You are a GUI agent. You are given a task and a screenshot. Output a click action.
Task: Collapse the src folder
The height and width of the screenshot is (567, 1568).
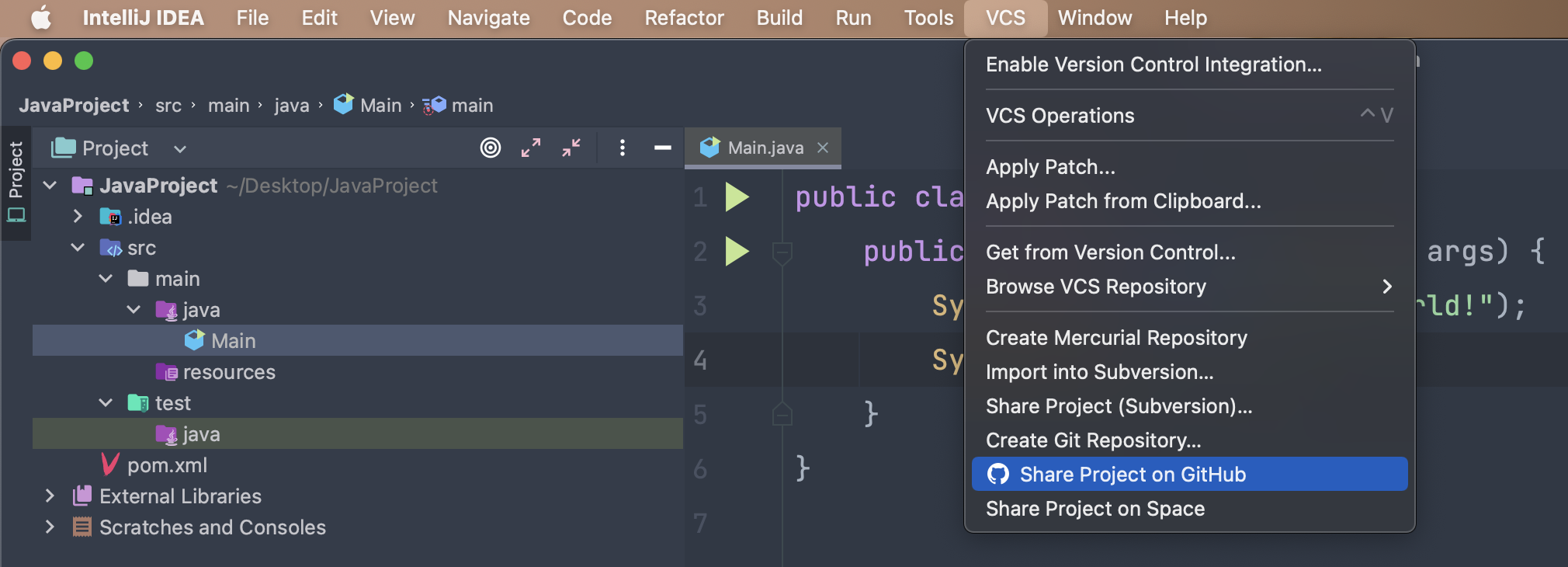pyautogui.click(x=78, y=247)
